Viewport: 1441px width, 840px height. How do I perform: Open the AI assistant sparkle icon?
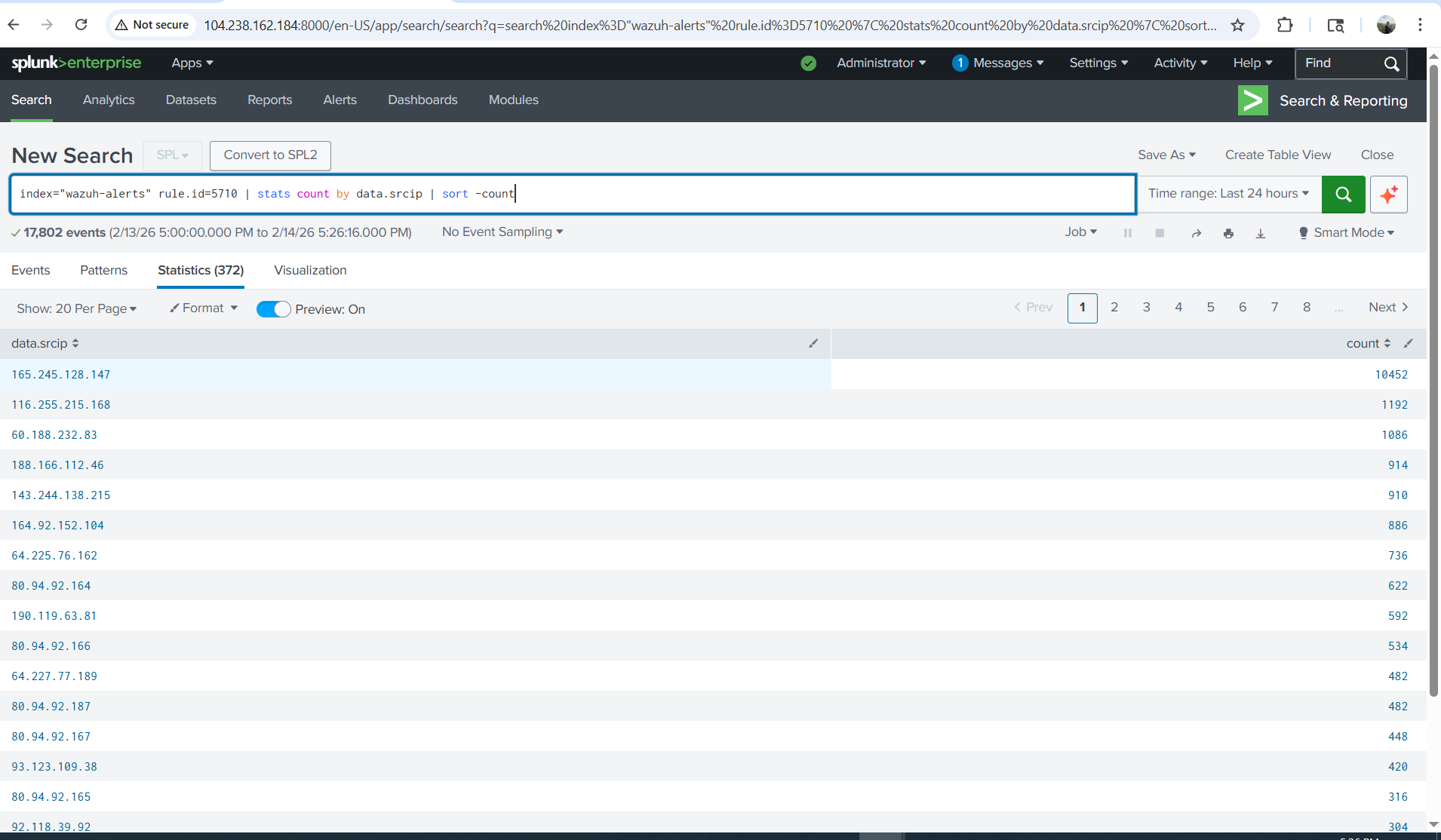pos(1389,195)
